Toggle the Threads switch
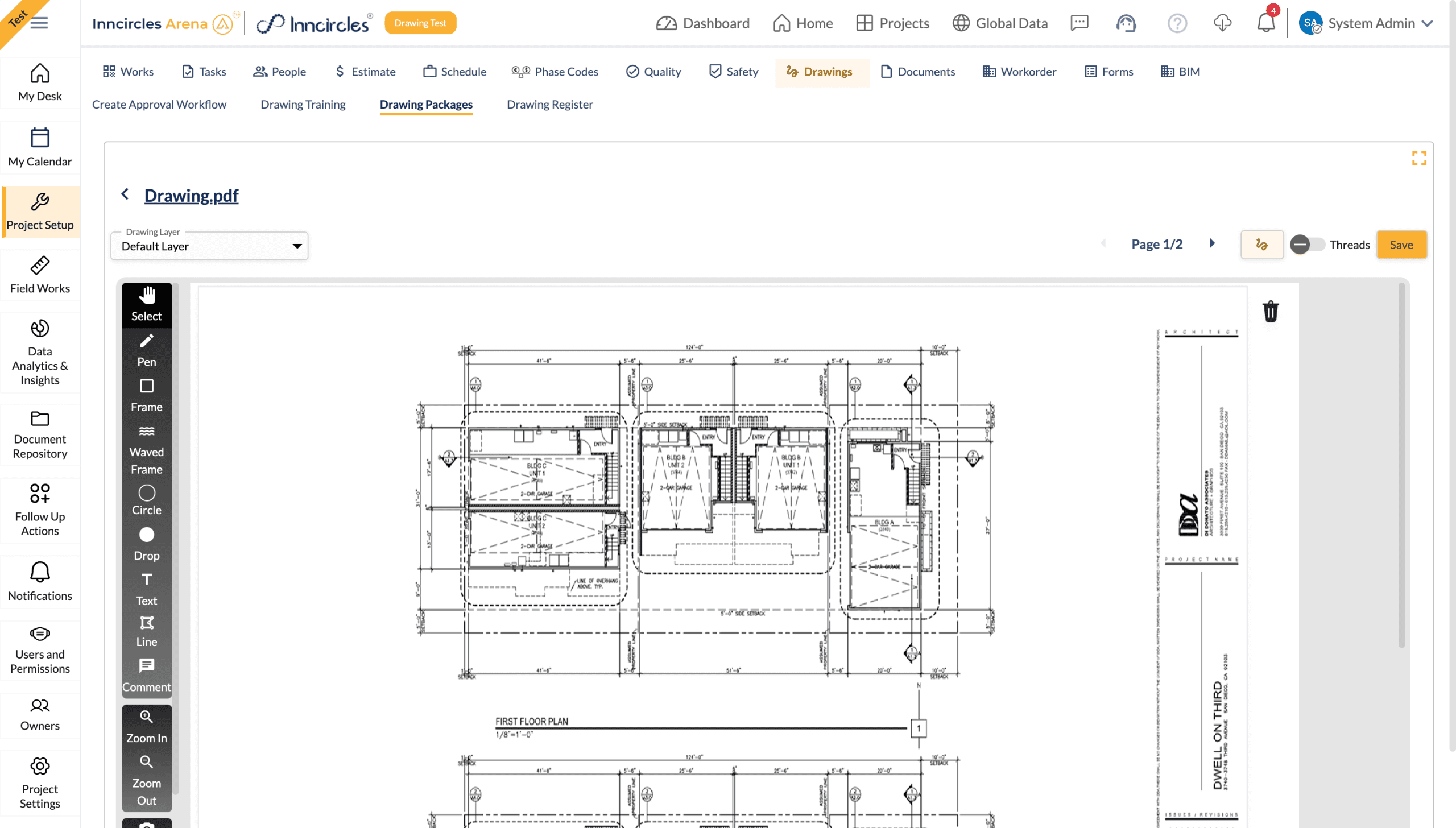Image resolution: width=1456 pixels, height=828 pixels. coord(1306,245)
